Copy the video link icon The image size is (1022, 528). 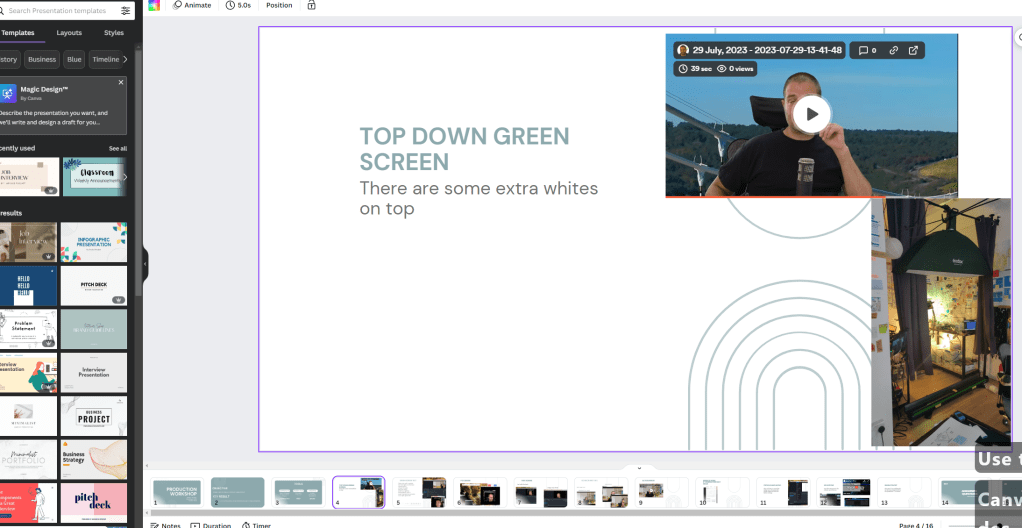click(x=894, y=50)
